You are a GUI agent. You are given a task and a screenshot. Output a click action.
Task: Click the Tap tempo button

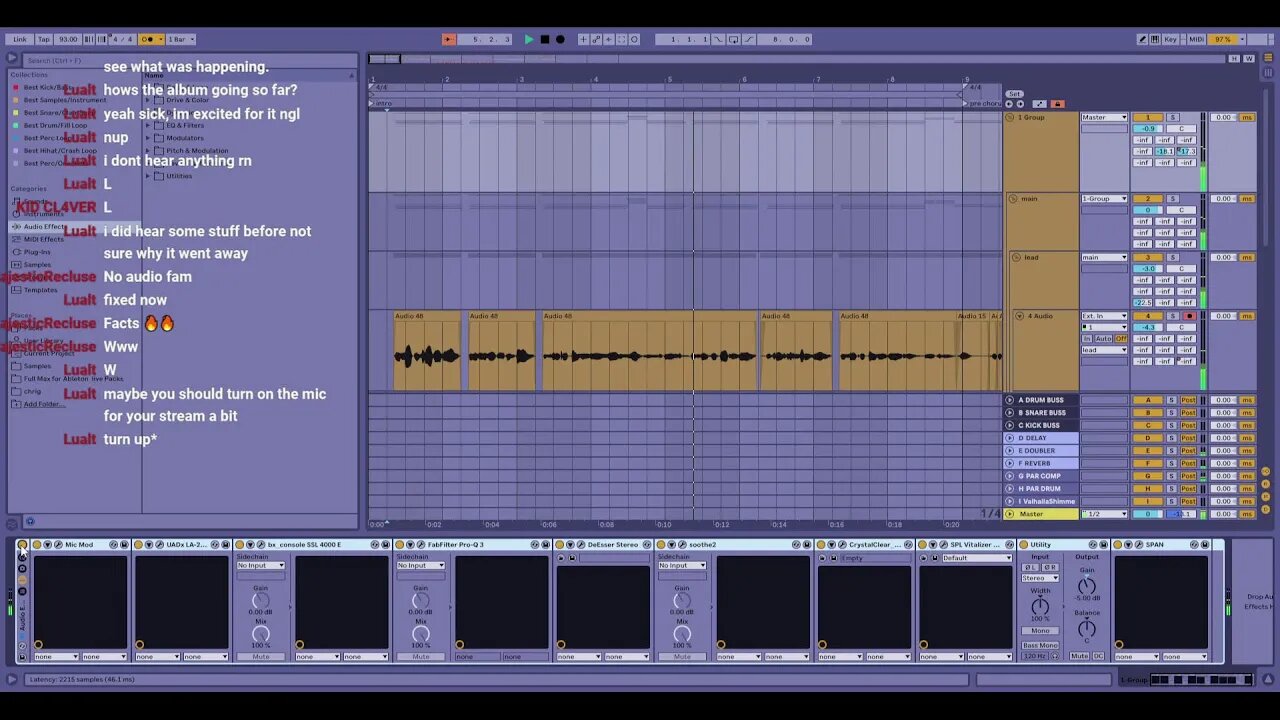point(43,39)
